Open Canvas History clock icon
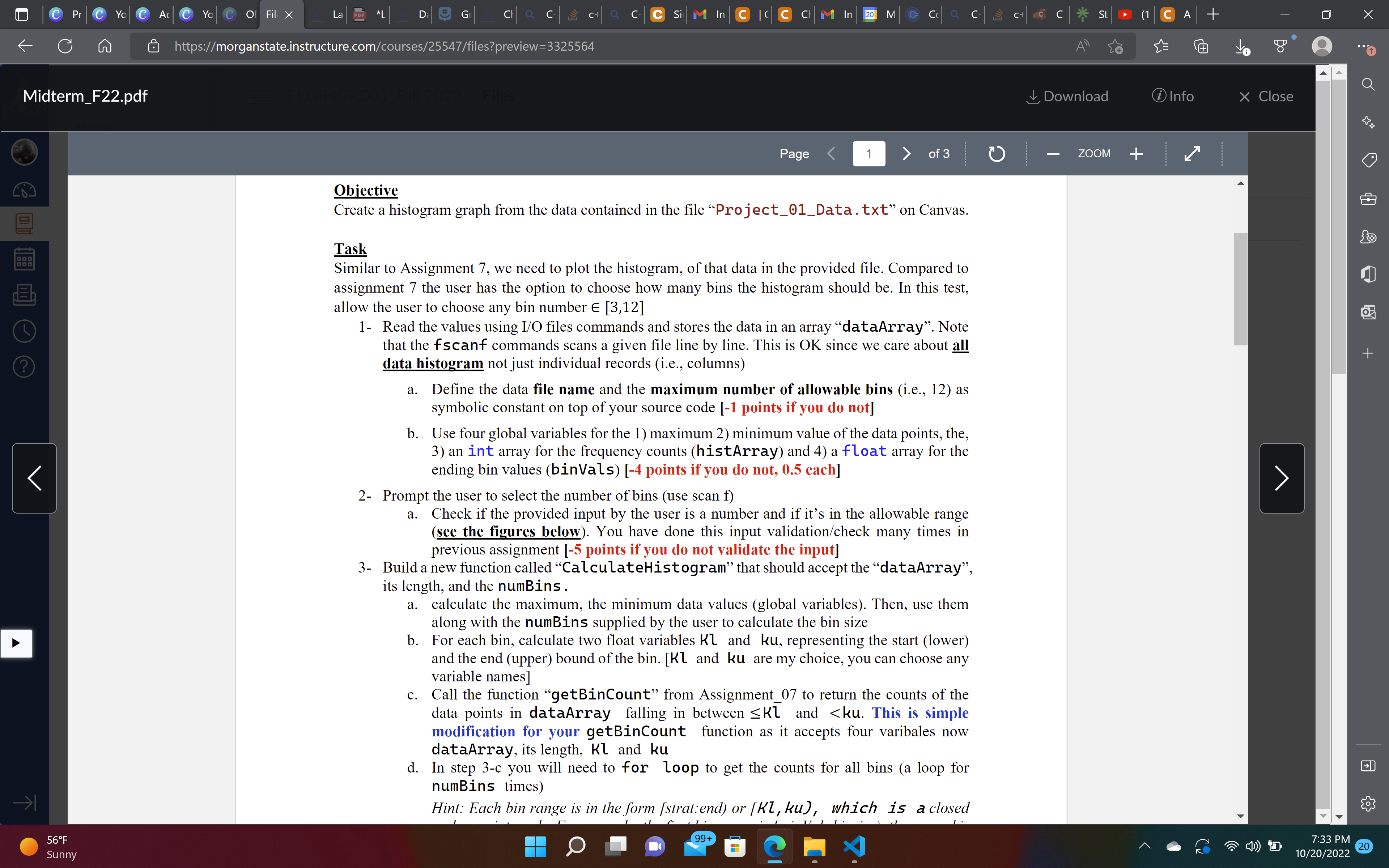The image size is (1389, 868). tap(24, 331)
